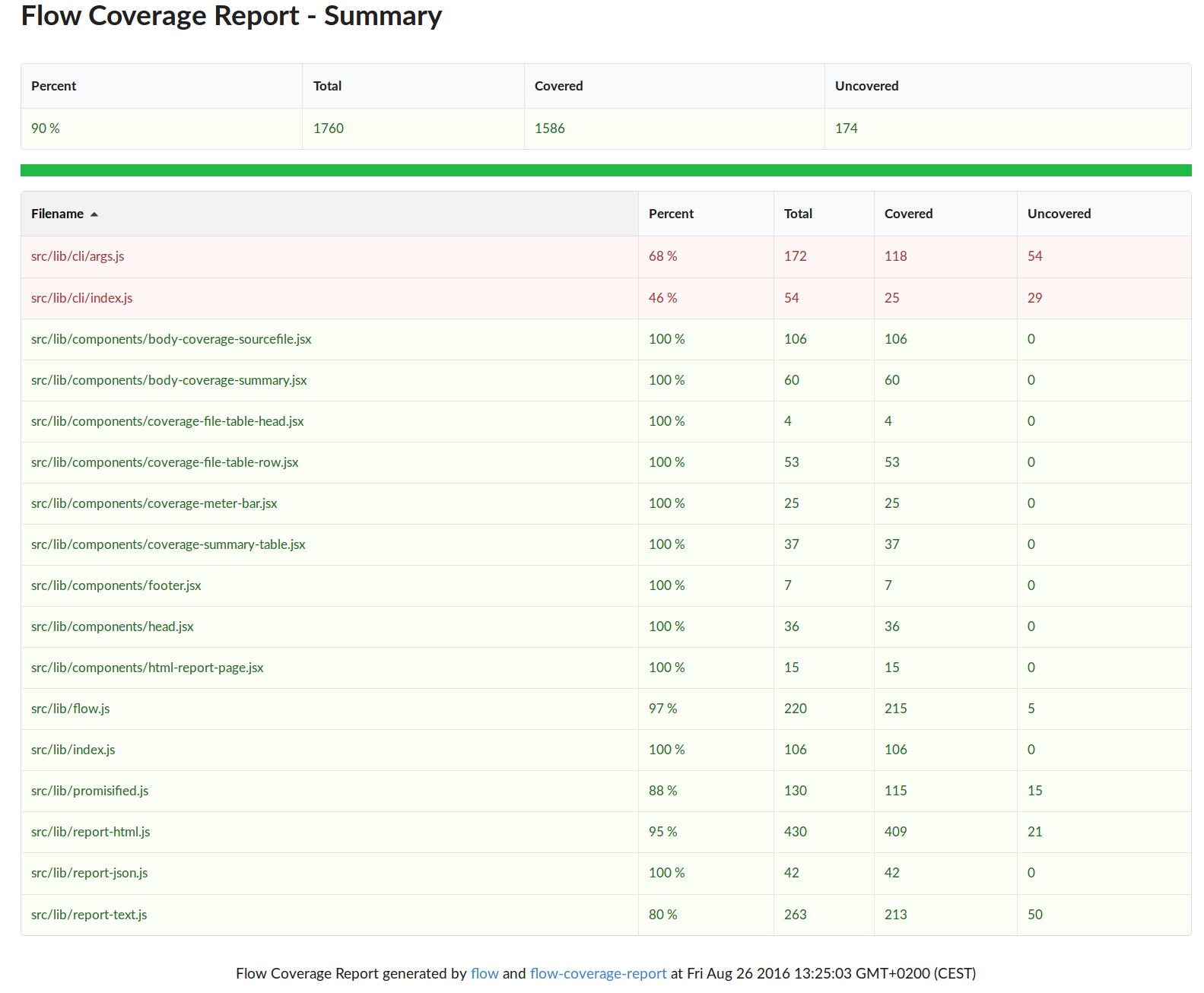Open the flow-coverage-report footer link
The width and height of the screenshot is (1204, 993).
click(598, 973)
